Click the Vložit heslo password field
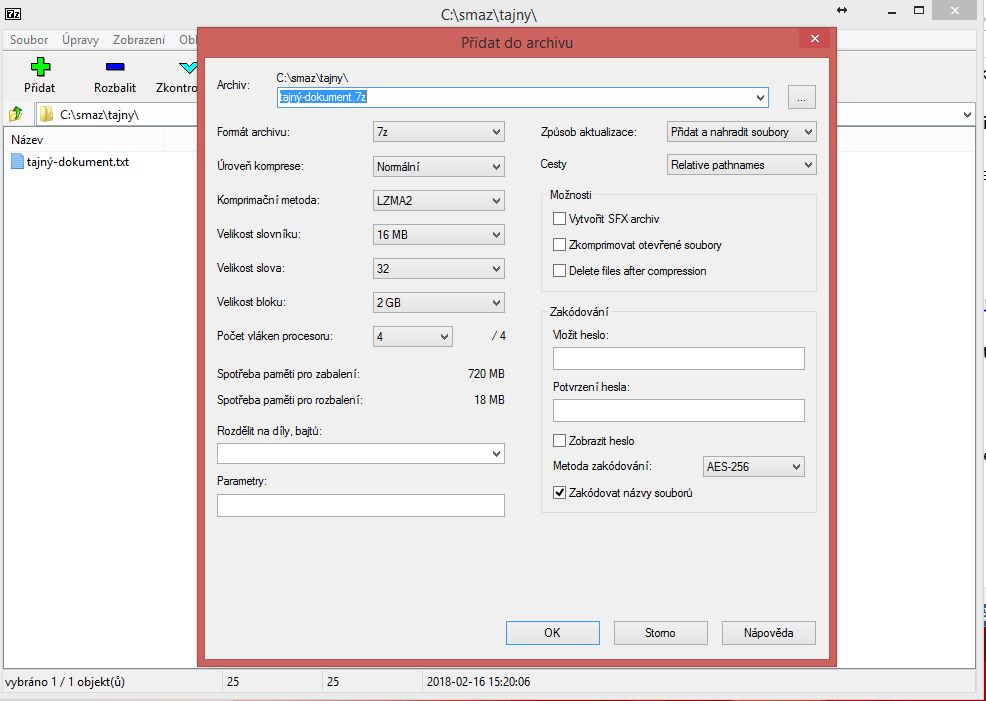 click(x=678, y=359)
